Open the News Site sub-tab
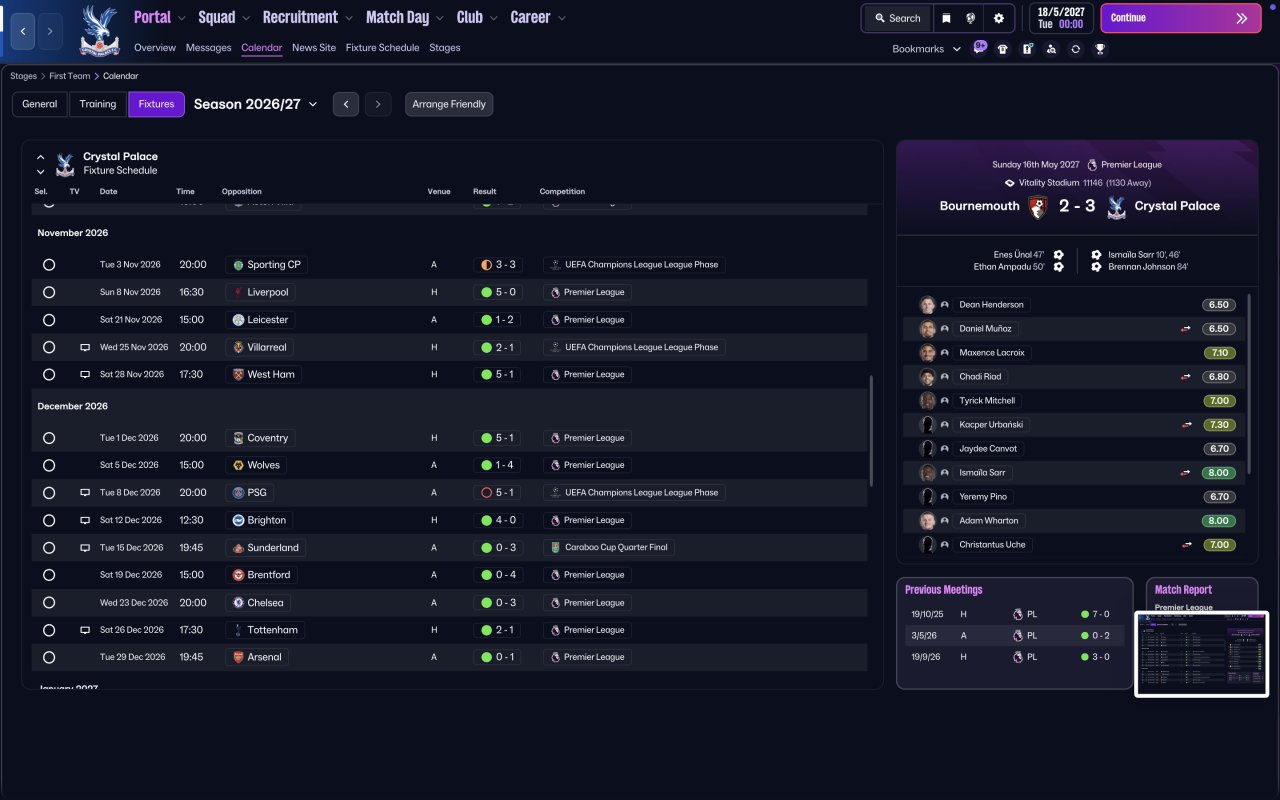This screenshot has width=1280, height=800. click(314, 48)
